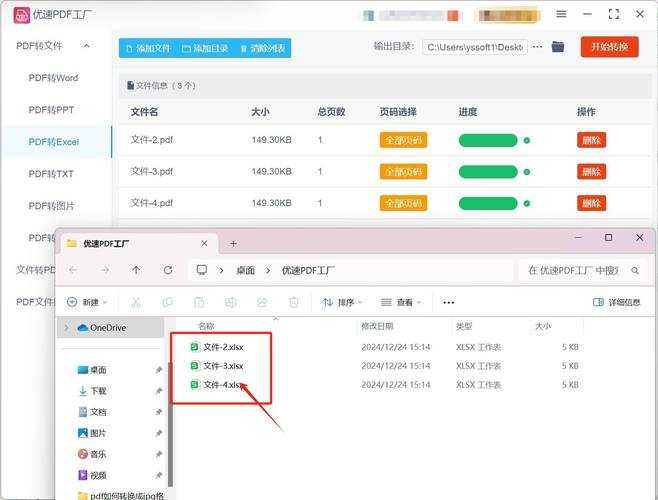The width and height of the screenshot is (658, 500).
Task: Select the 文件-2.xlsx file in Explorer
Action: pos(222,347)
